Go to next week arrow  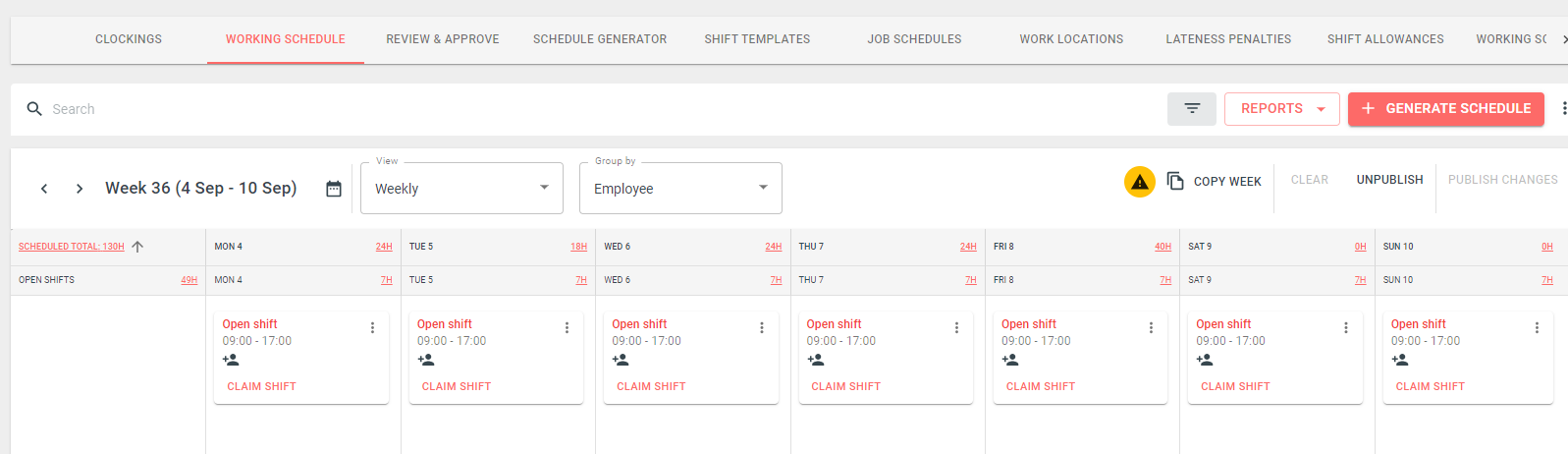click(80, 189)
